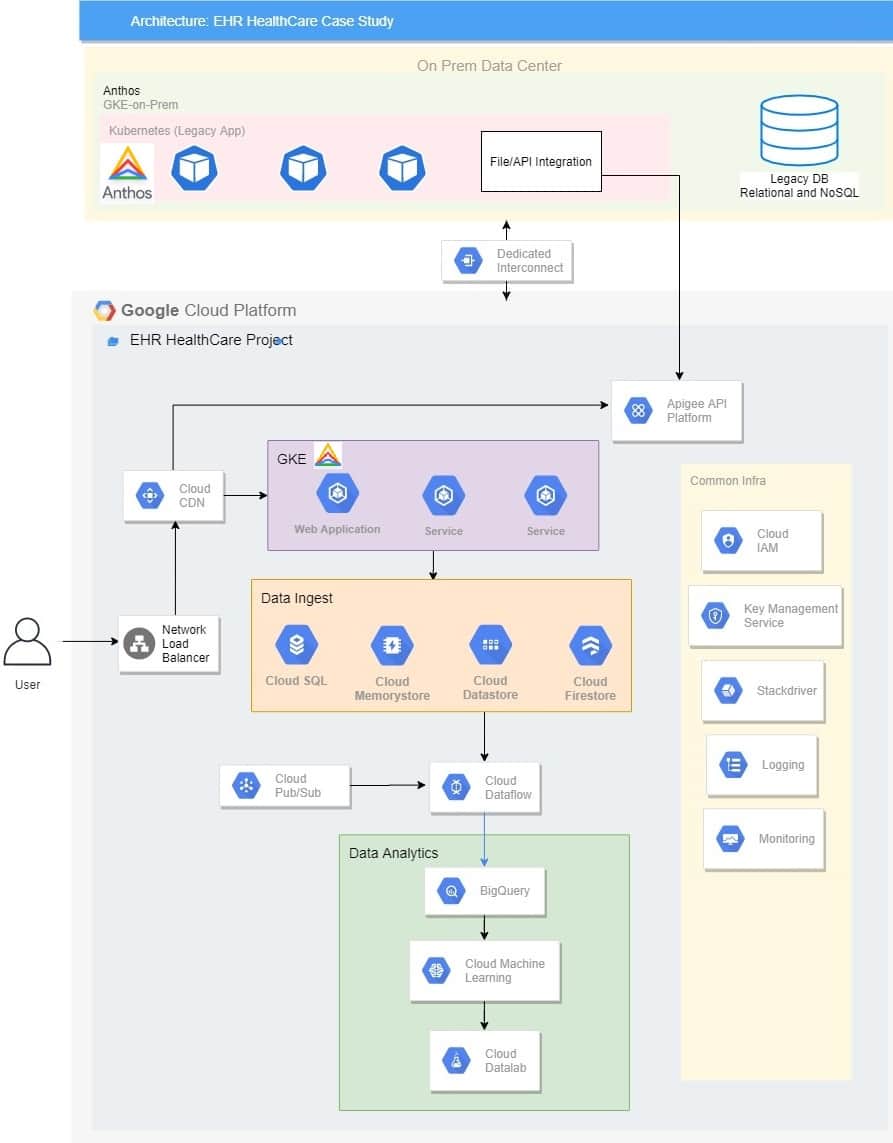Viewport: 893px width, 1143px height.
Task: Select the Apigee API Platform icon
Action: (x=639, y=410)
